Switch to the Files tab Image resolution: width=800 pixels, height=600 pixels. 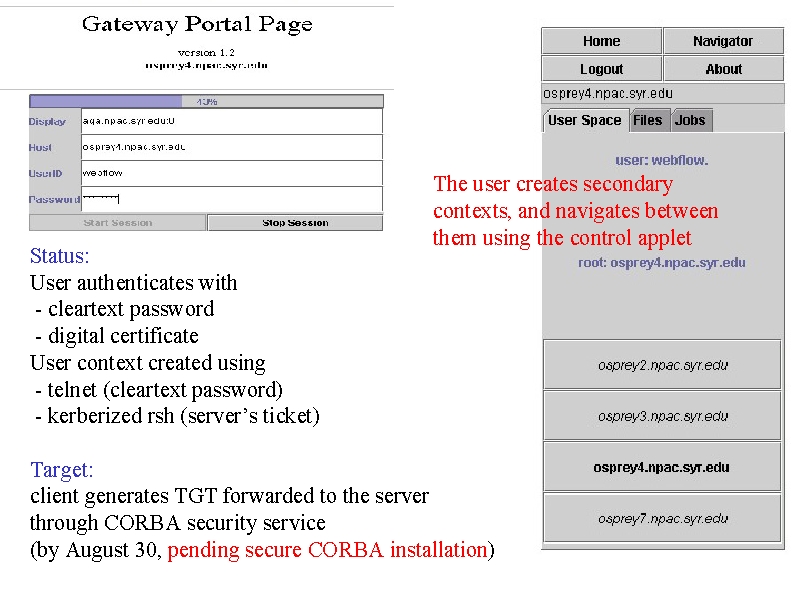click(x=648, y=120)
